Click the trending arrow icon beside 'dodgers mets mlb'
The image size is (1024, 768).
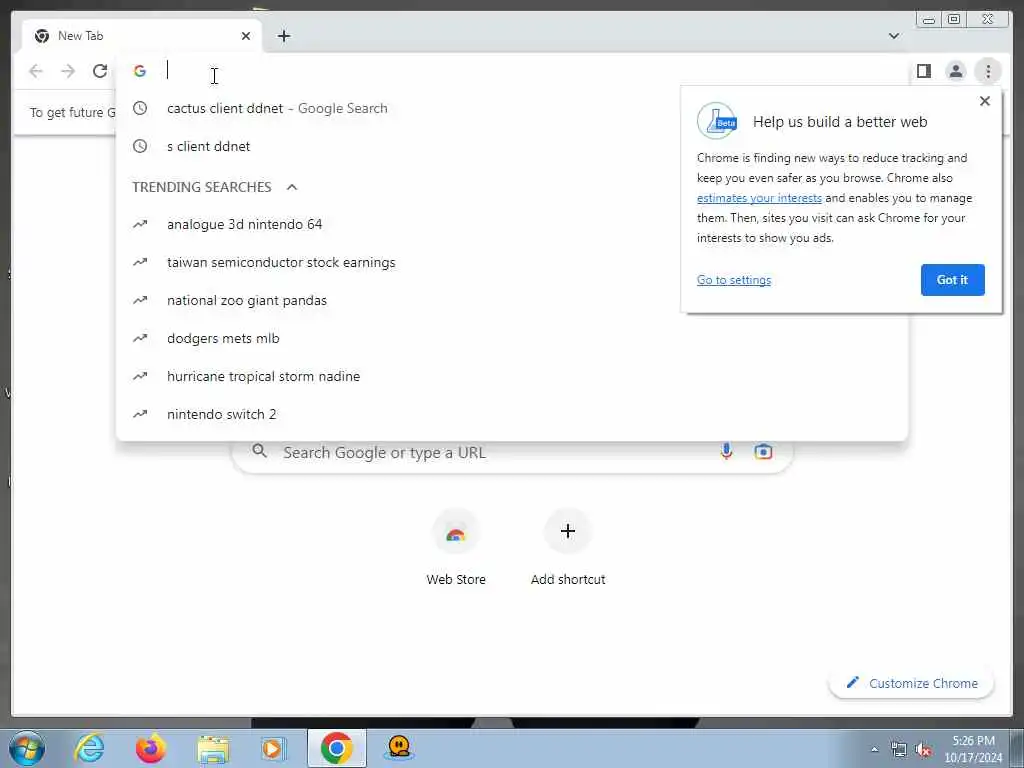tap(140, 338)
